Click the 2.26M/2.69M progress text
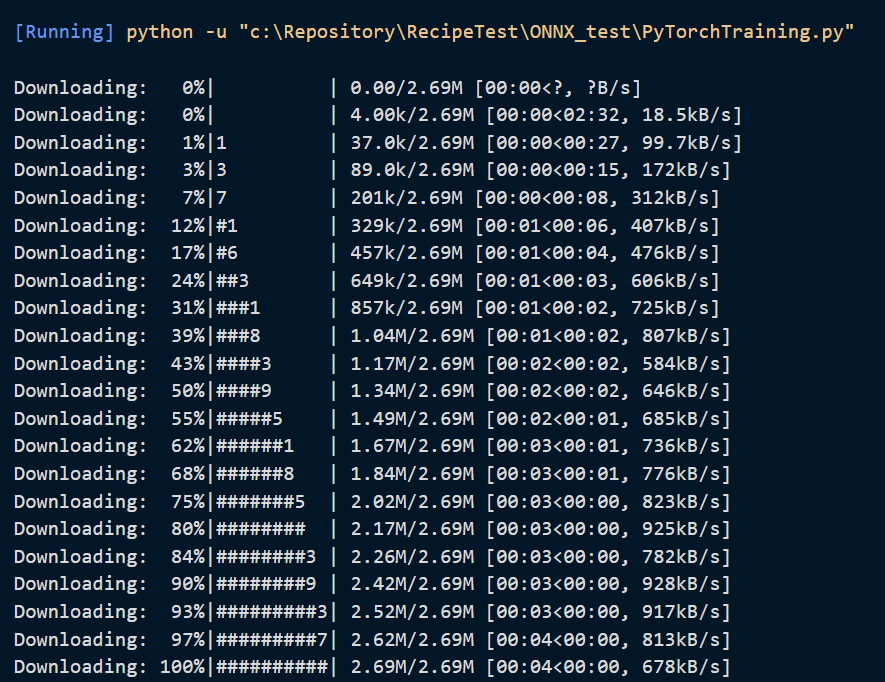Viewport: 885px width, 682px height. pyautogui.click(x=412, y=558)
